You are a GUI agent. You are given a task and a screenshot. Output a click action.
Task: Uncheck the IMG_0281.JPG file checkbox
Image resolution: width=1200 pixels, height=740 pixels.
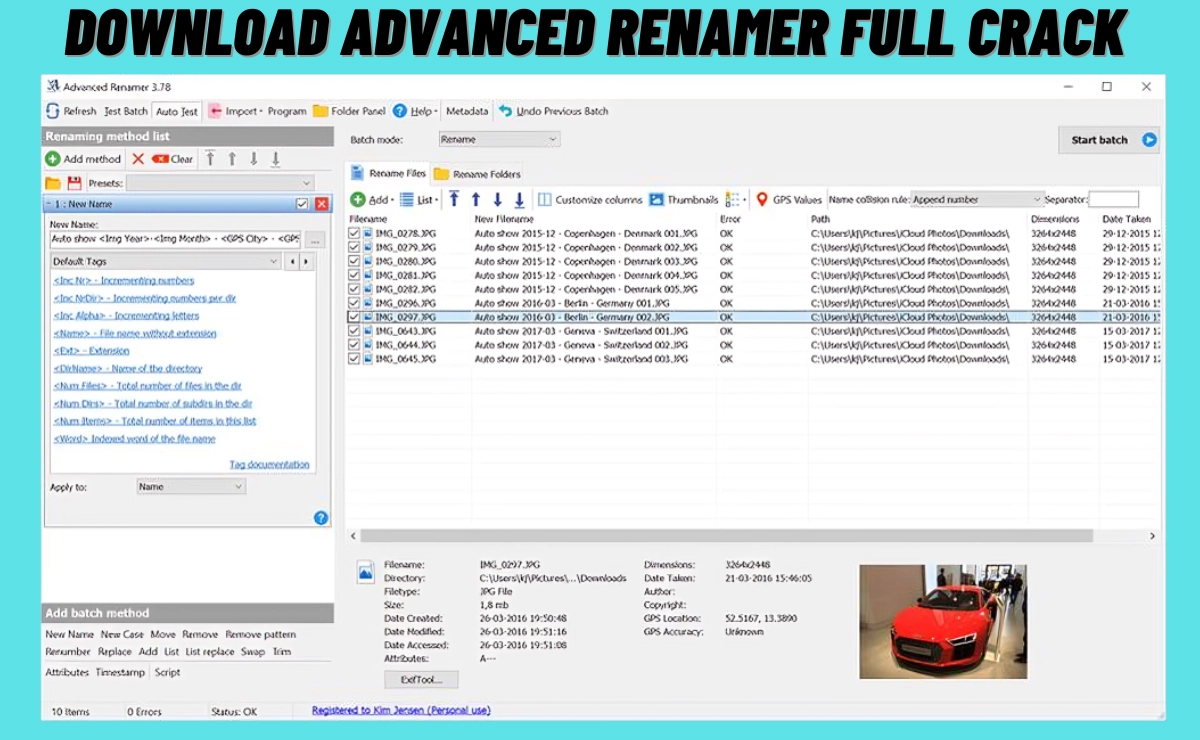[x=353, y=275]
